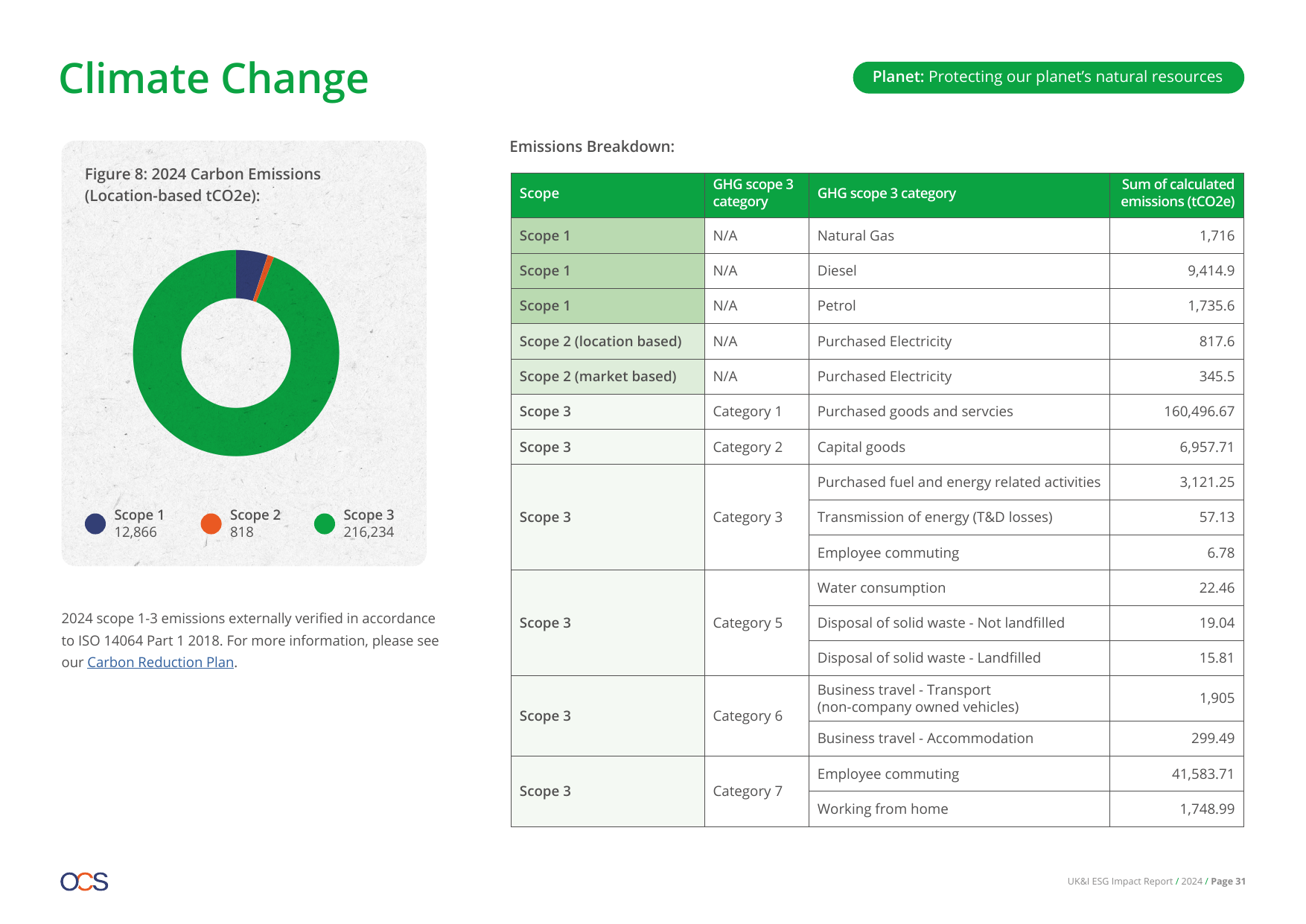The image size is (1306, 924).
Task: Click the Climate Change page title
Action: coord(214,78)
